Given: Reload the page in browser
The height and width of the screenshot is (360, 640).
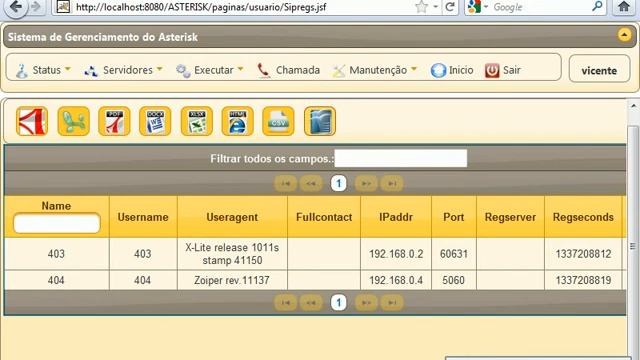Looking at the screenshot, I should [x=450, y=7].
